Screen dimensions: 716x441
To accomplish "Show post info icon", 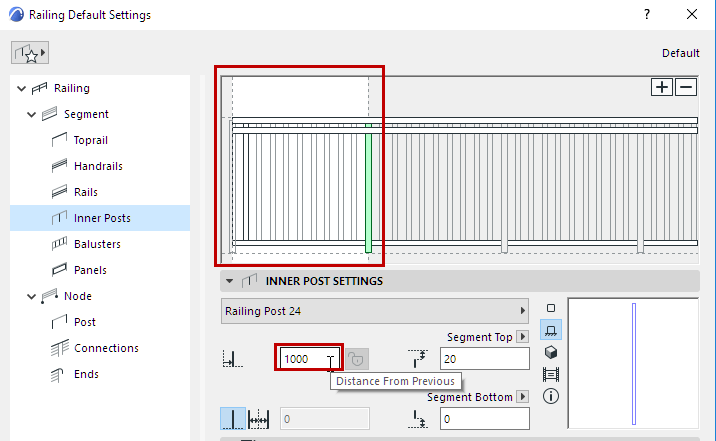I will click(551, 396).
